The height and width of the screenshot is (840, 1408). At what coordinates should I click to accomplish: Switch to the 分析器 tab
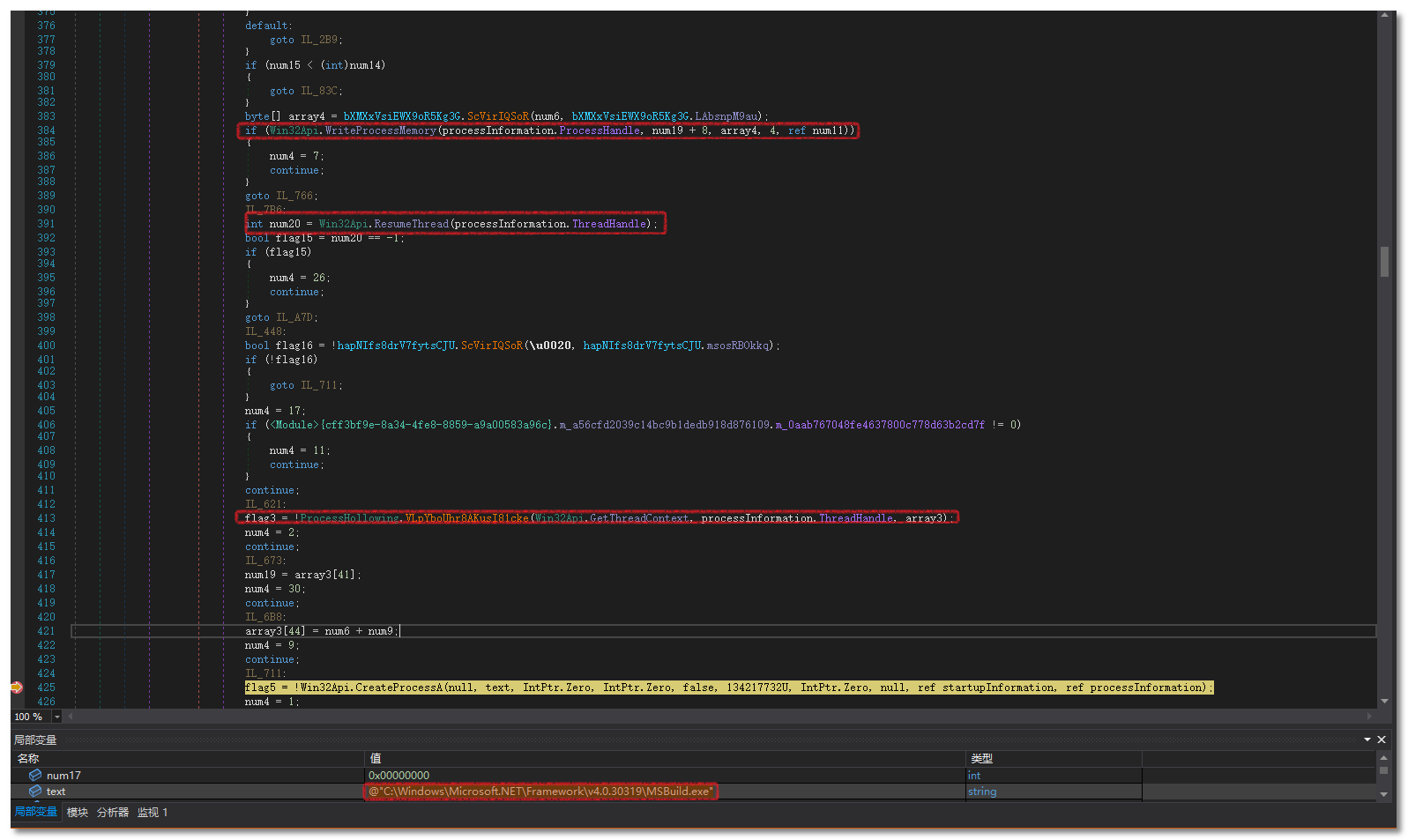[113, 812]
